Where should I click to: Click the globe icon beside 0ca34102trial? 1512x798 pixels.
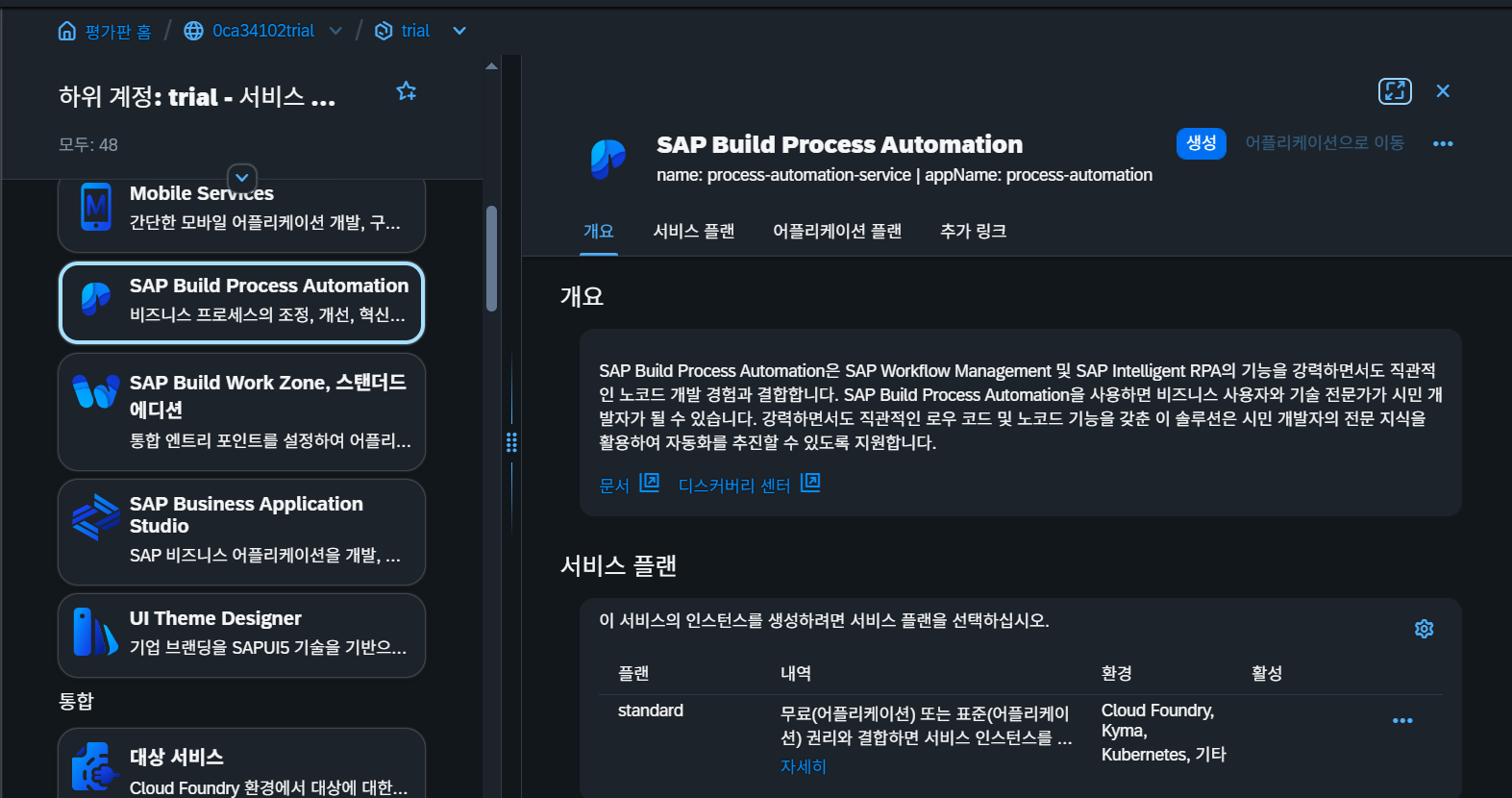(x=193, y=31)
